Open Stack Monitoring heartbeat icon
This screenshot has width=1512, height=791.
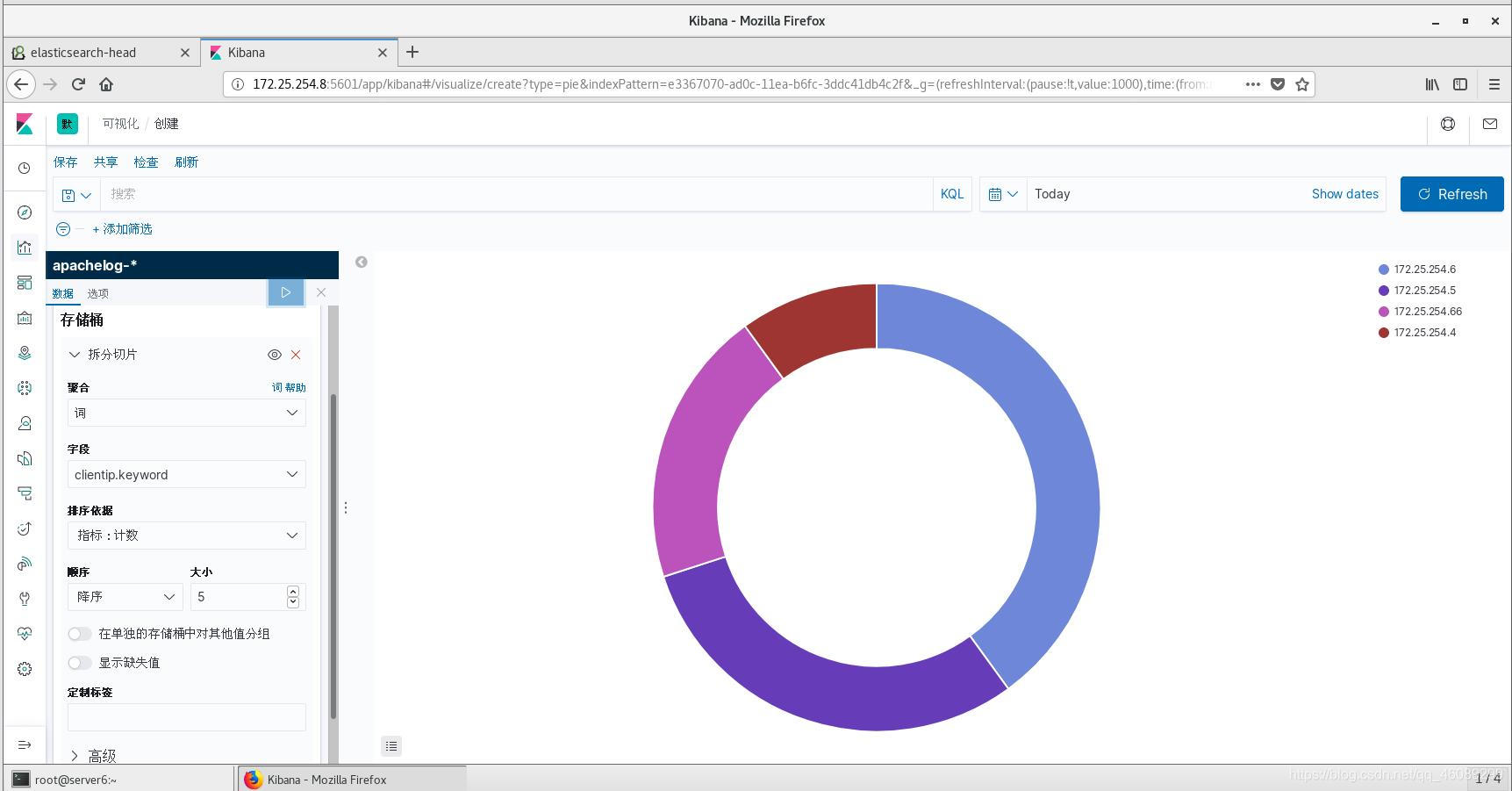pyautogui.click(x=25, y=634)
